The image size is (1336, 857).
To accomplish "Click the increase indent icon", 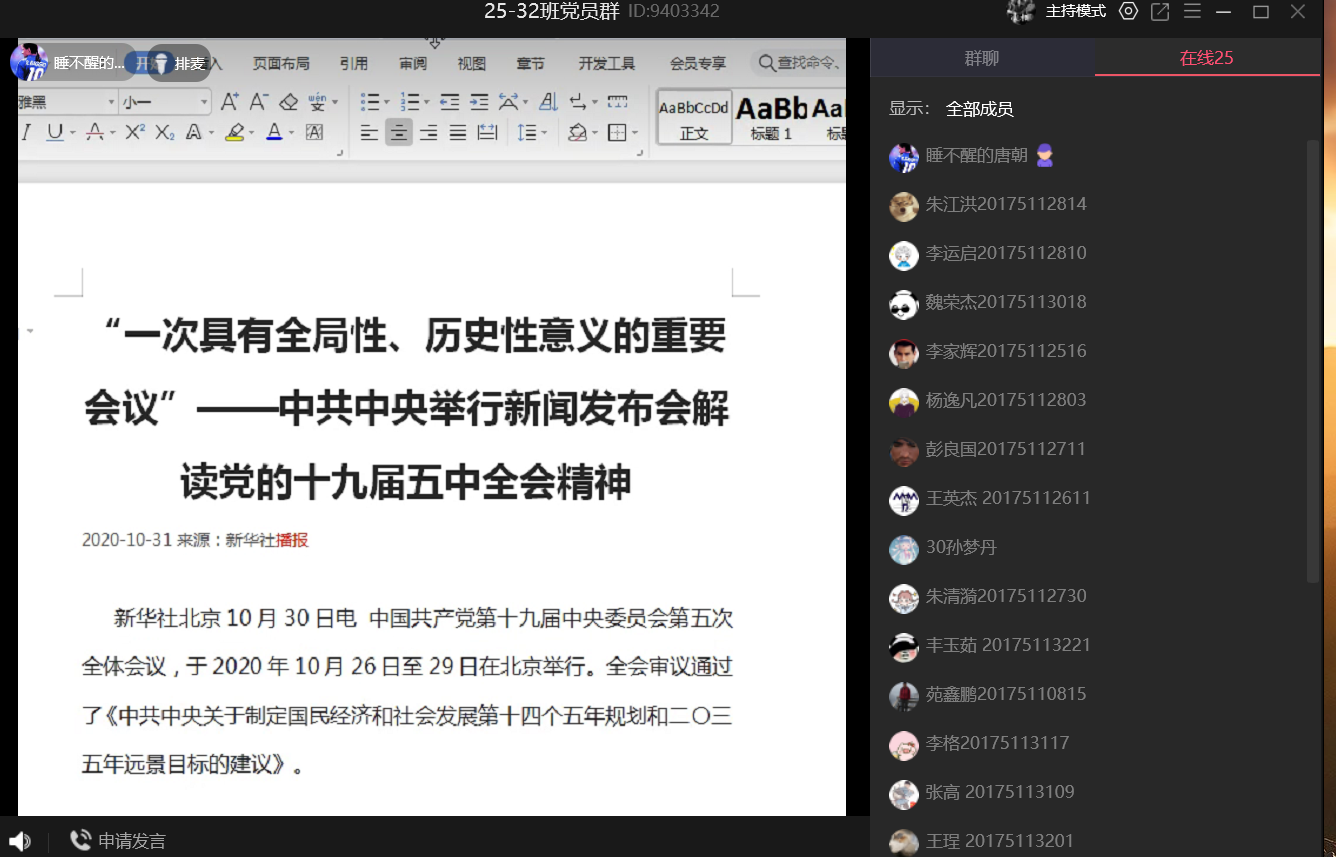I will 479,102.
